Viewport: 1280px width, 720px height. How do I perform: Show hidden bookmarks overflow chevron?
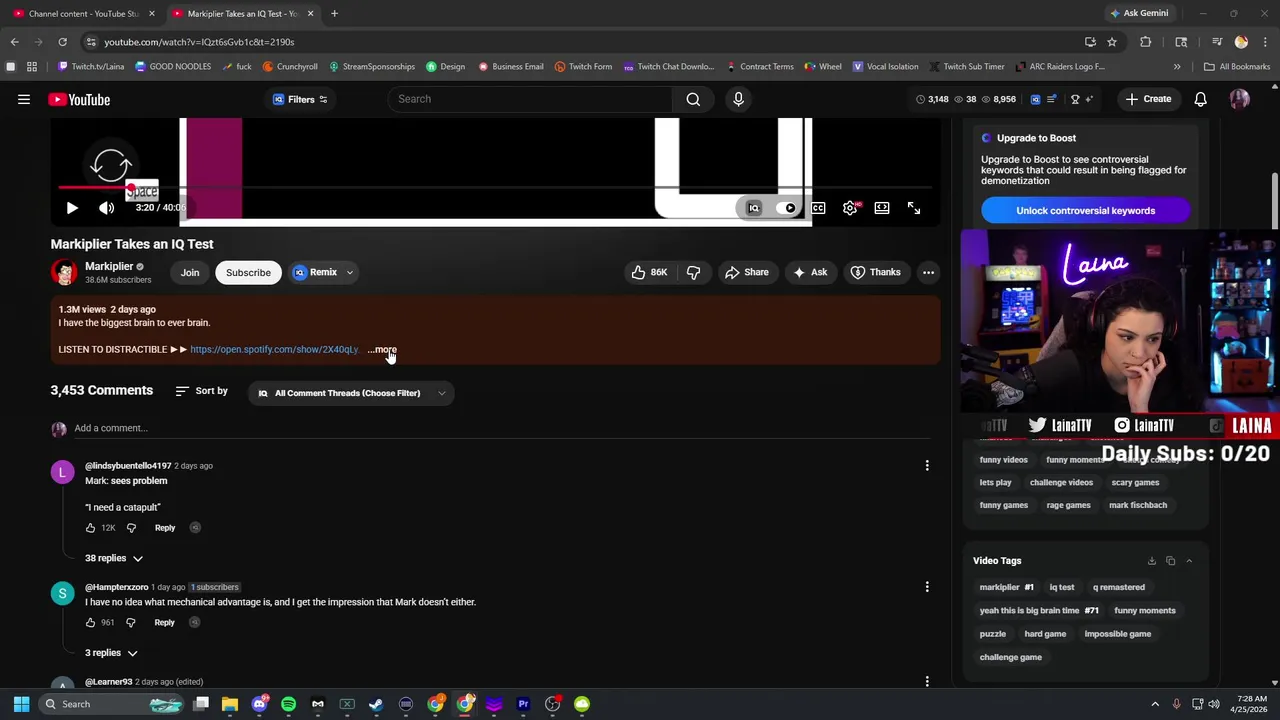(x=1177, y=66)
